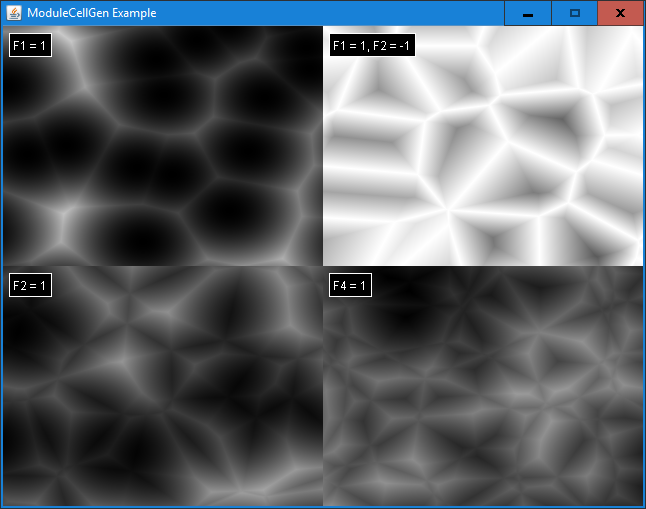The height and width of the screenshot is (509, 646).
Task: Minimize the ModuleCellGen Example window
Action: coord(527,13)
